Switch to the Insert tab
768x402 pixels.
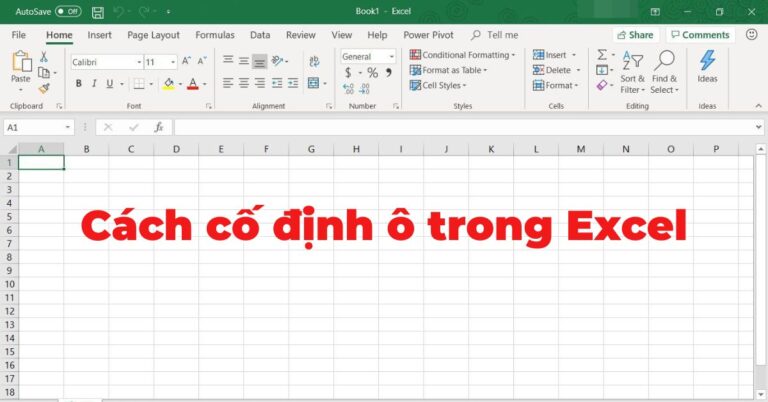pyautogui.click(x=99, y=35)
